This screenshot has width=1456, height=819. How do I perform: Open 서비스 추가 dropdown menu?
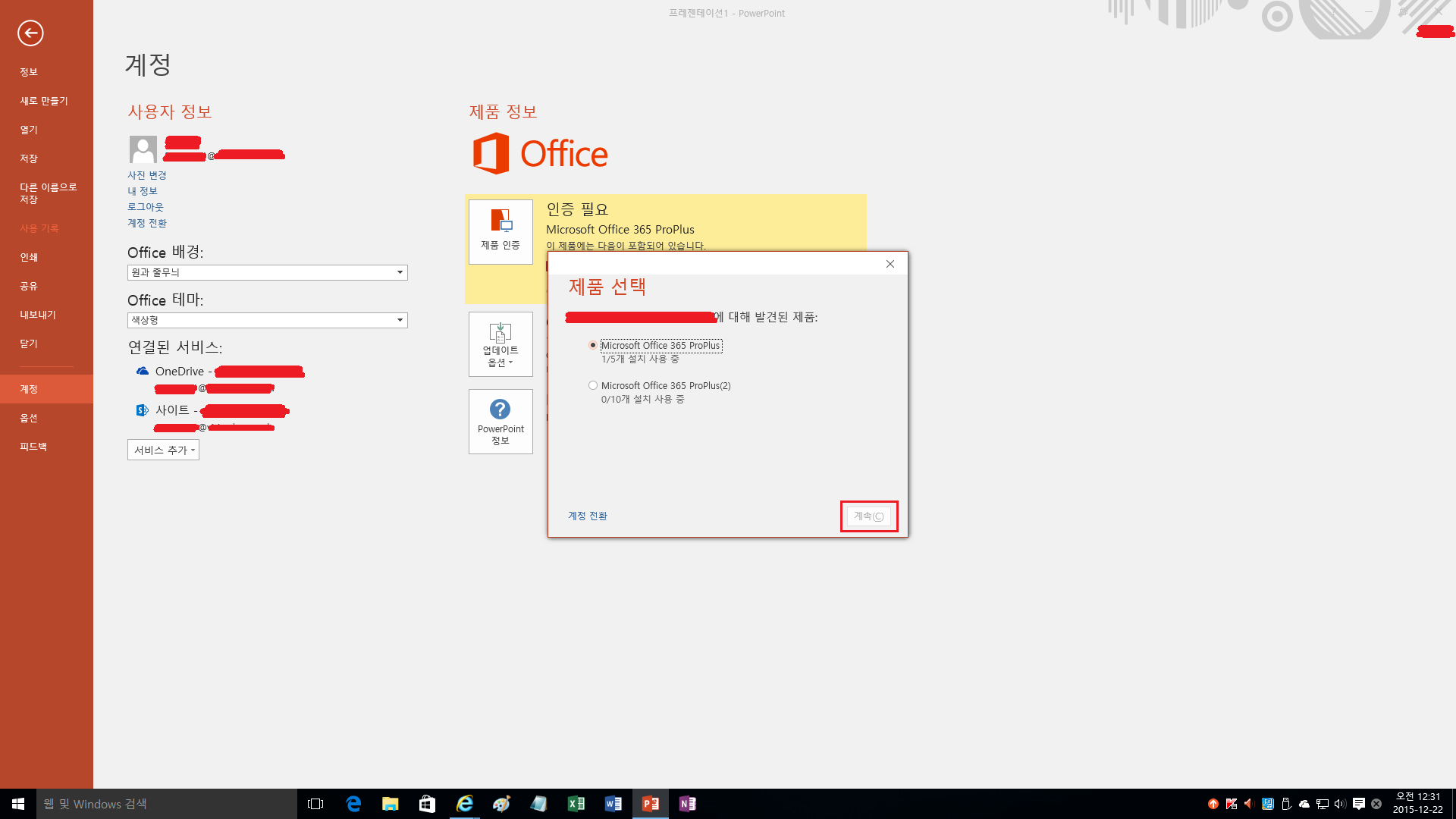click(x=162, y=449)
